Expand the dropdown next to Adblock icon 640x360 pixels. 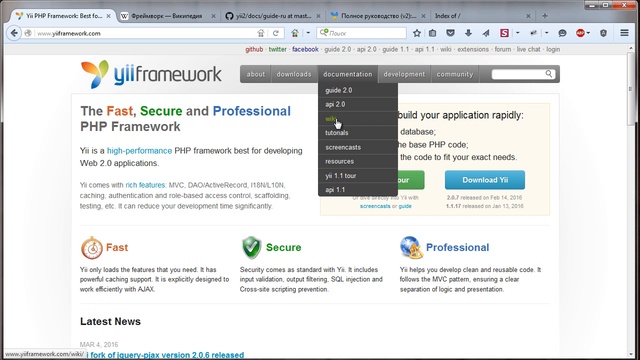(588, 33)
